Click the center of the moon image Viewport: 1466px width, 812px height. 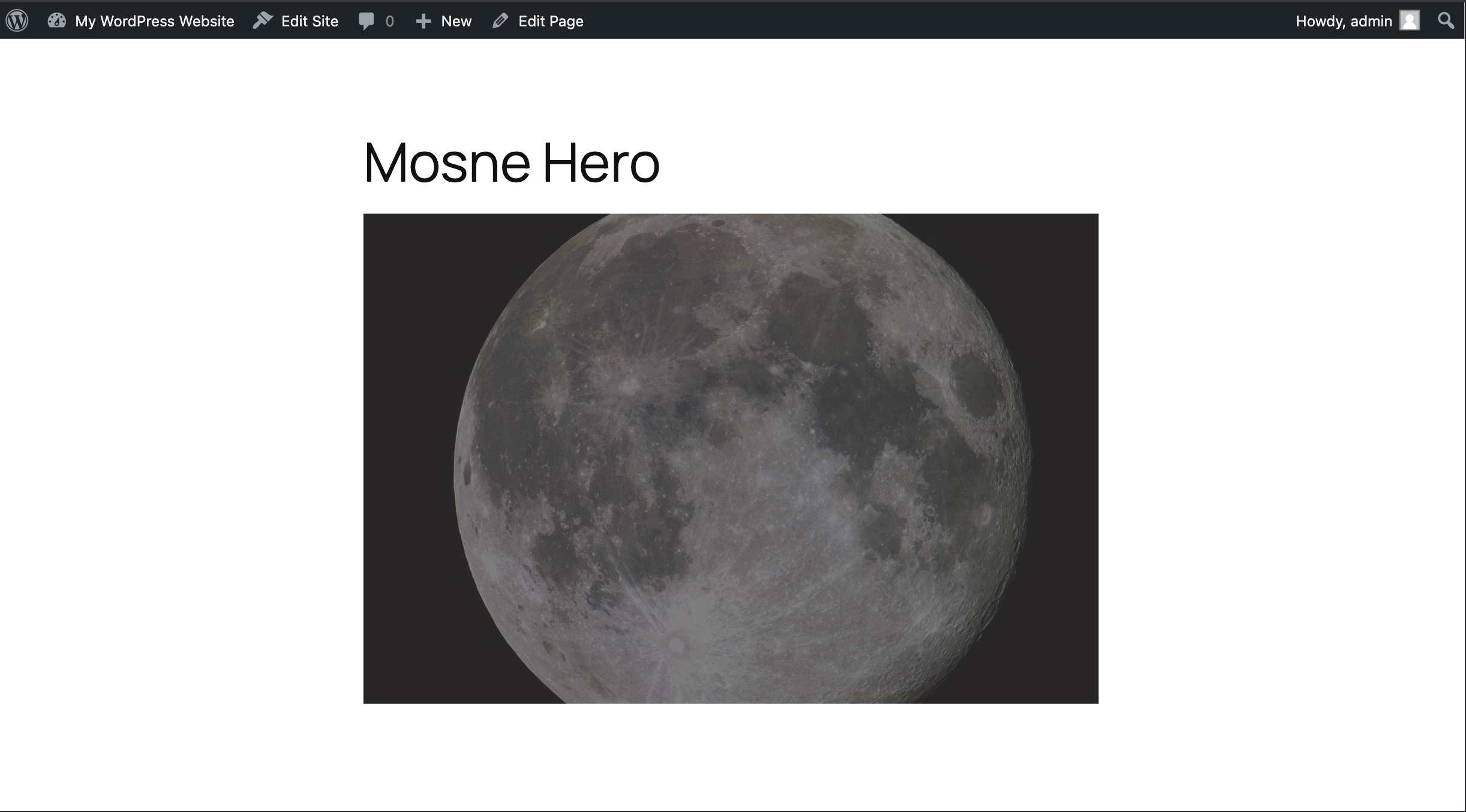click(731, 459)
